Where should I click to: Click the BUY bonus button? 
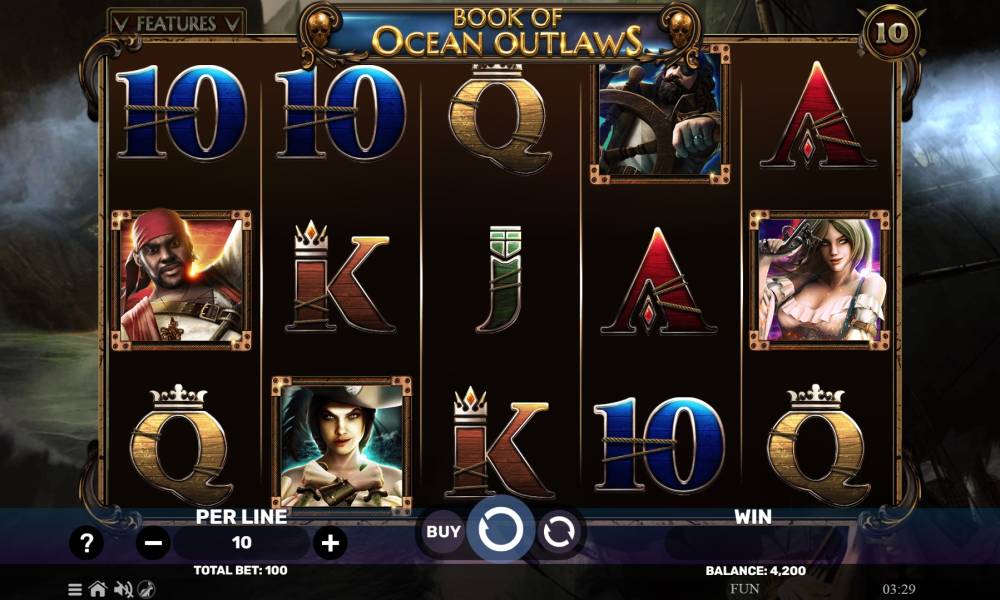443,531
